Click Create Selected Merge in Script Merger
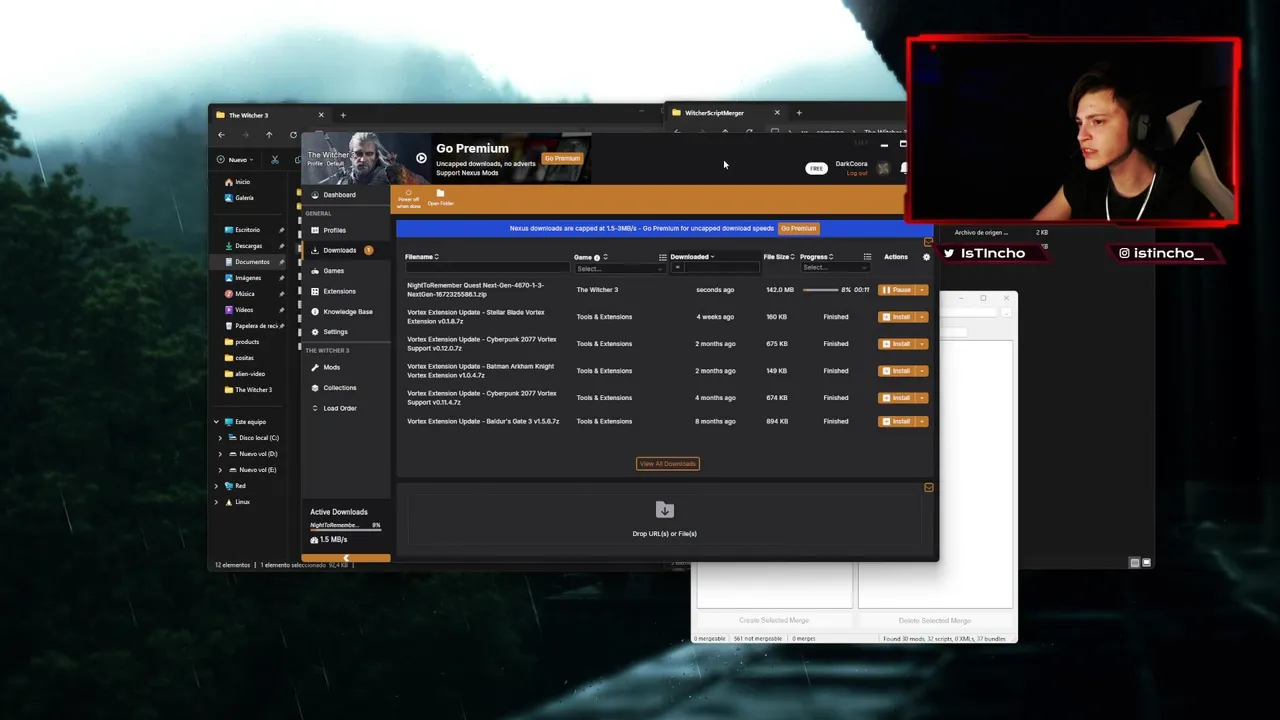Image resolution: width=1280 pixels, height=720 pixels. [774, 621]
